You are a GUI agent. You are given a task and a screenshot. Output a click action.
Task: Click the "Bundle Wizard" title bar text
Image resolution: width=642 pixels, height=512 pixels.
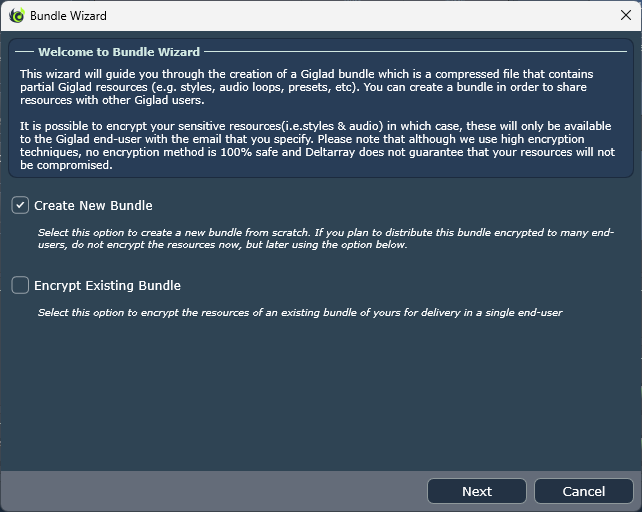(68, 16)
